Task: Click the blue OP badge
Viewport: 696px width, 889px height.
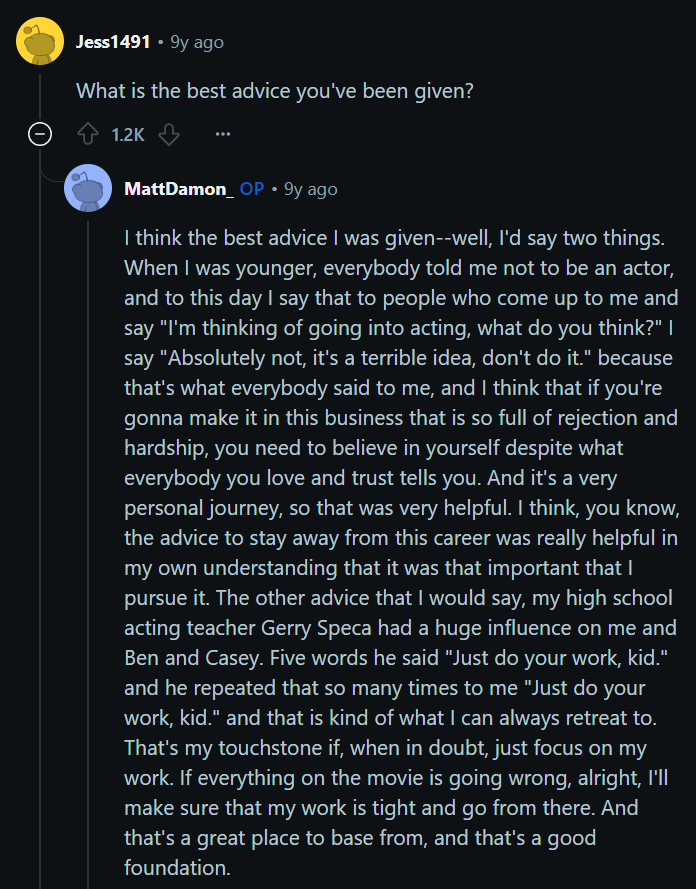Action: 252,189
